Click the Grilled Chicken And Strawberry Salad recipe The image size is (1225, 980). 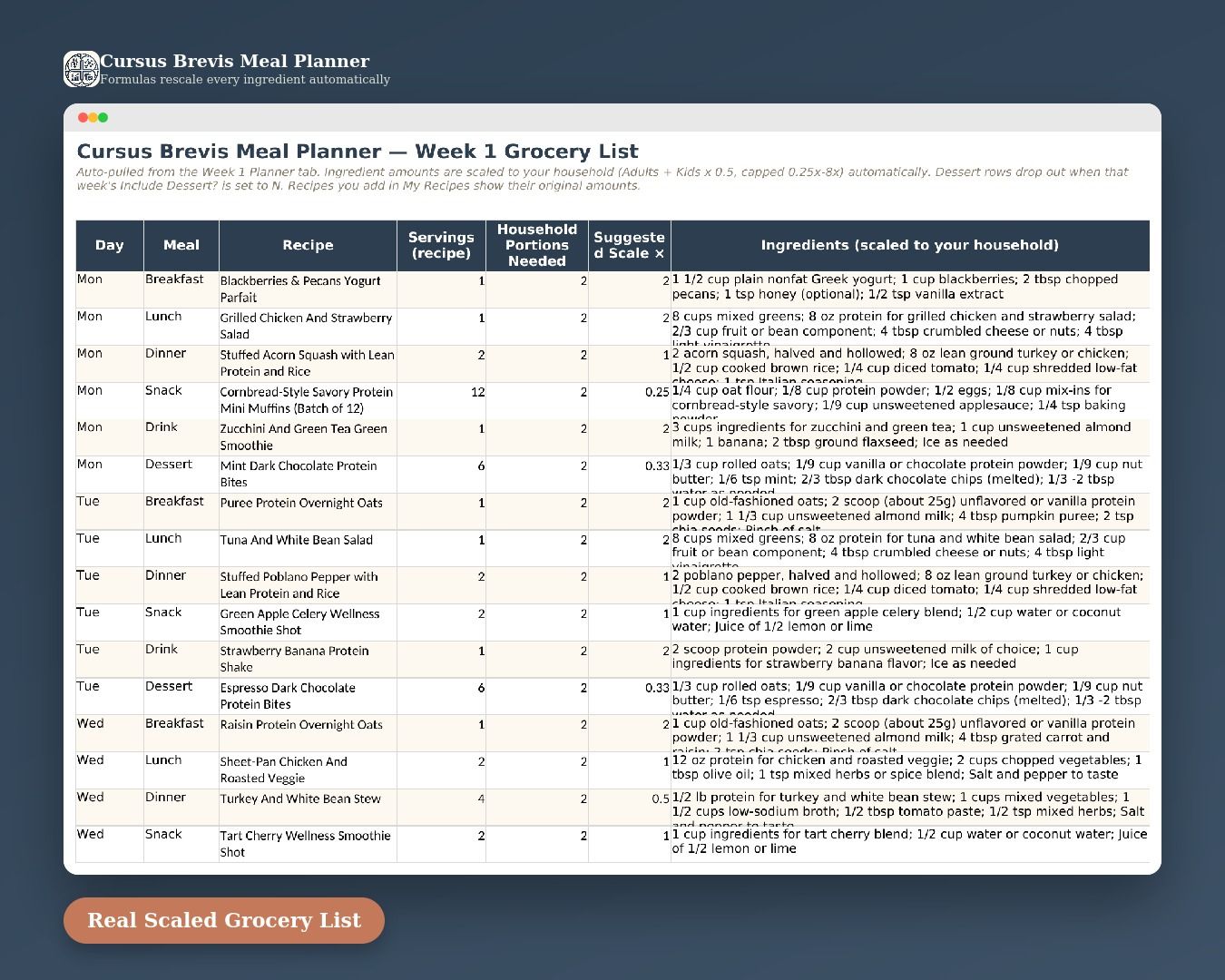click(x=308, y=327)
